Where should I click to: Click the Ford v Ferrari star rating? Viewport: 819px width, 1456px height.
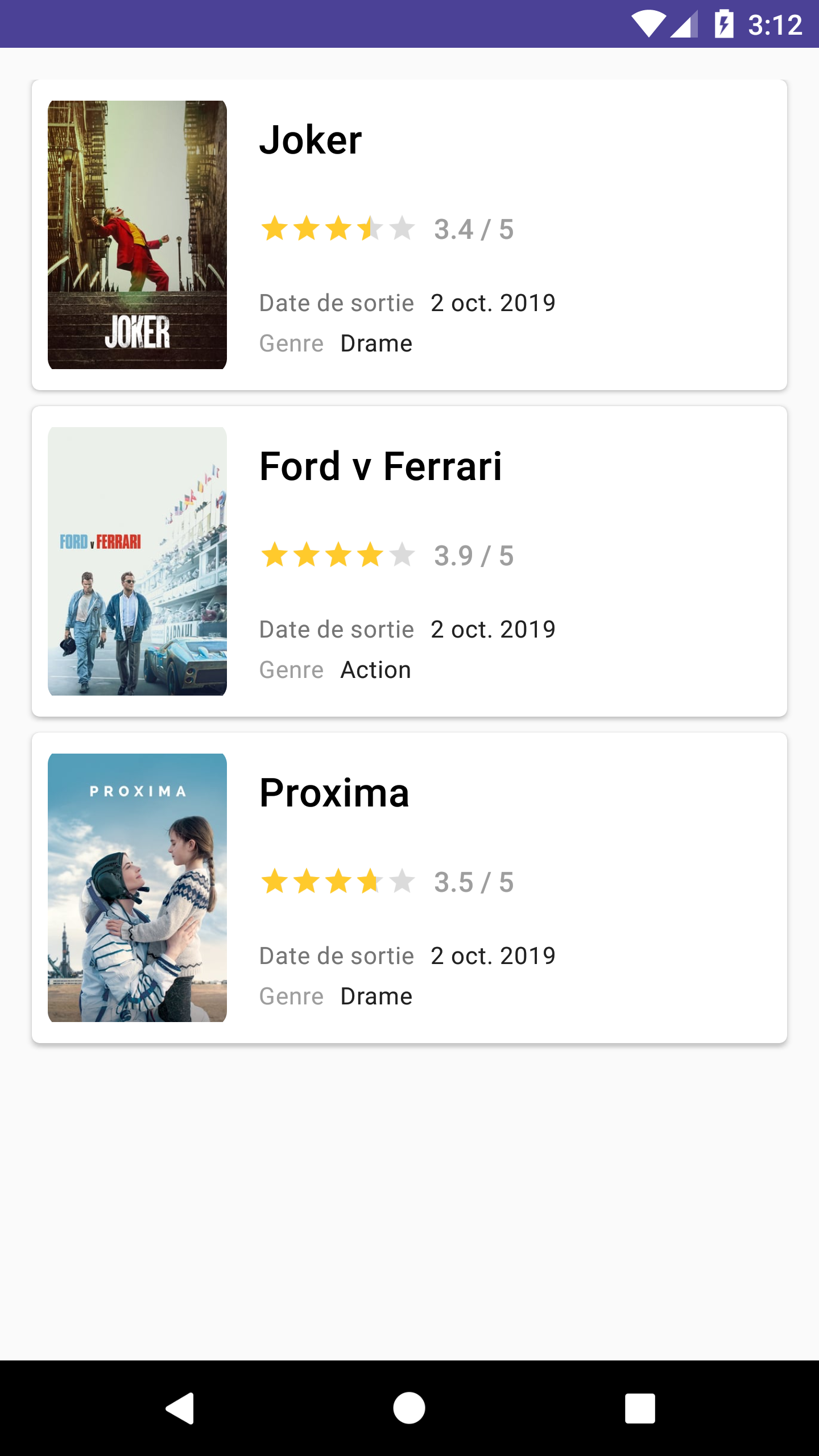(338, 555)
